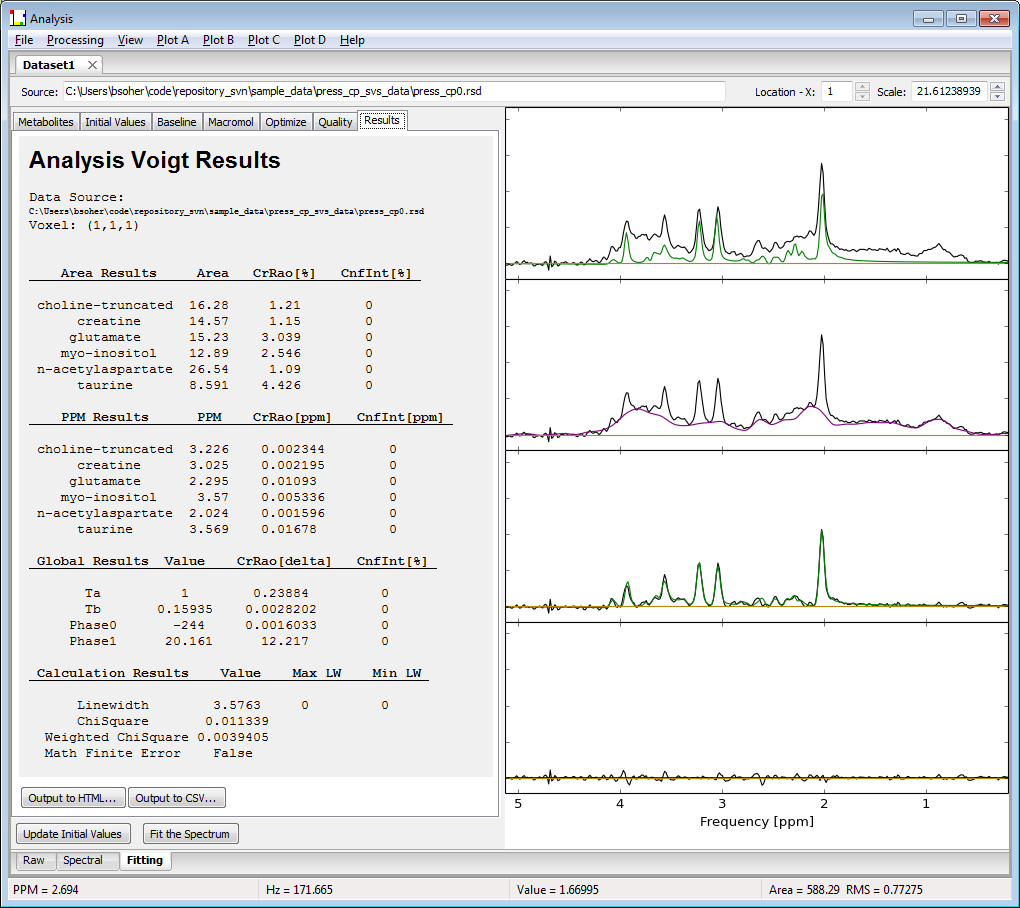Go to the Baseline tab
Viewport: 1020px width, 908px height.
pos(177,122)
